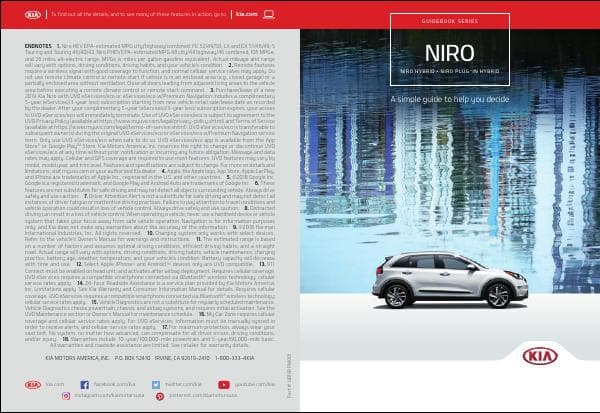Screen dimensions: 600x413
Task: Open the youtube.com/kia link
Action: point(255,384)
